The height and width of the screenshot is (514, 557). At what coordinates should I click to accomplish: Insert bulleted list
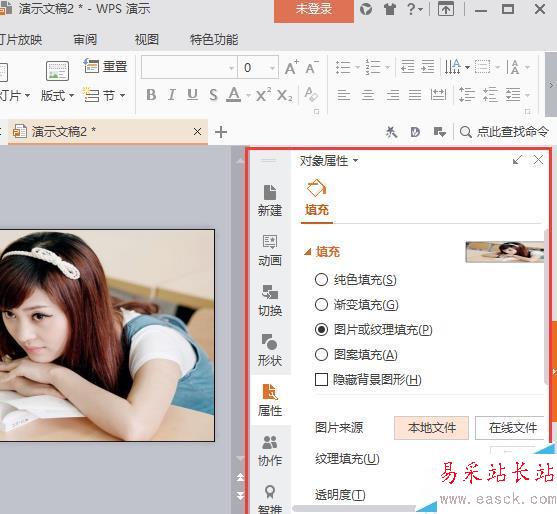344,67
